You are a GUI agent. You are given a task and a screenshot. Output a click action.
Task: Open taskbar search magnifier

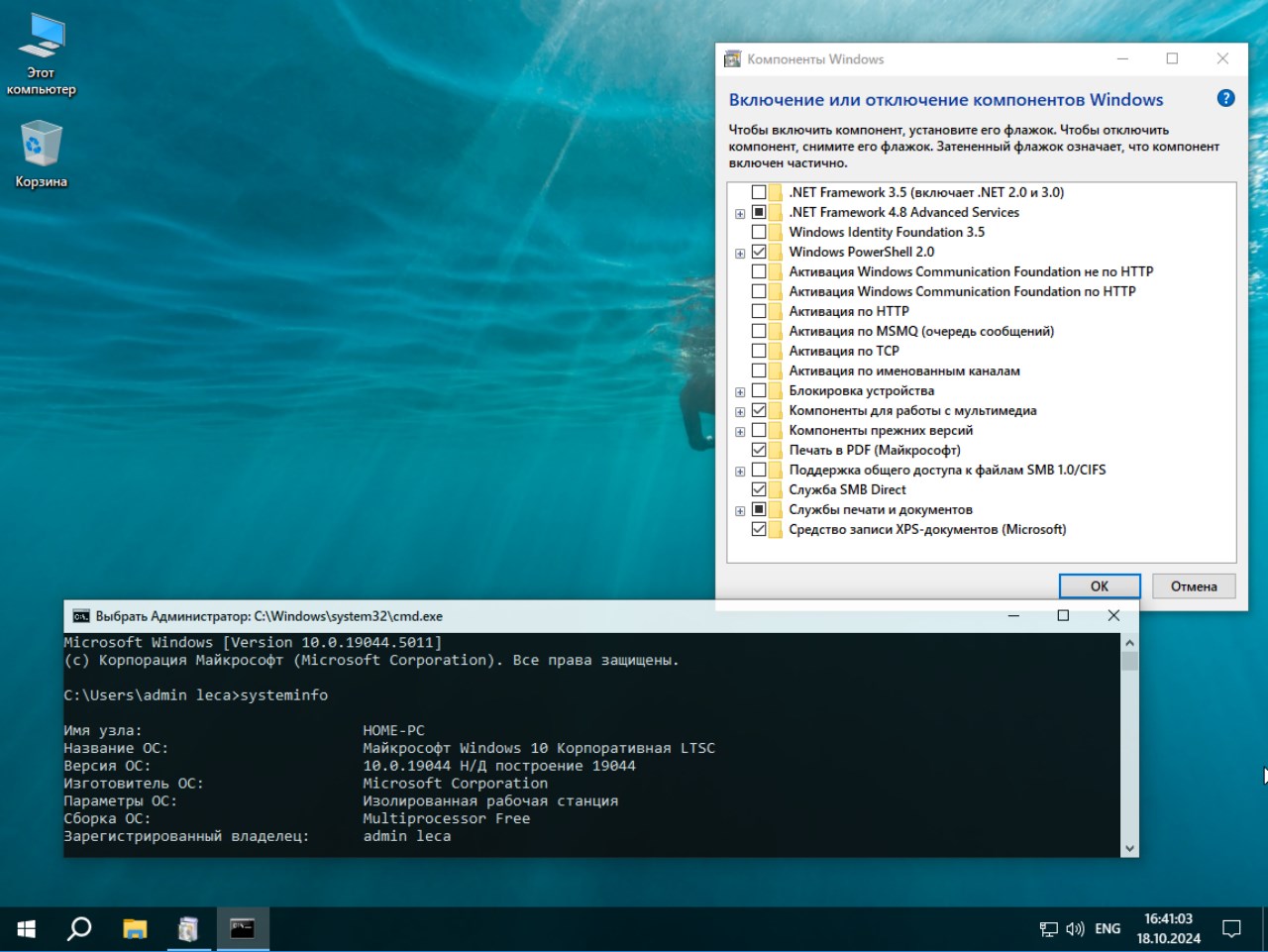click(x=79, y=928)
